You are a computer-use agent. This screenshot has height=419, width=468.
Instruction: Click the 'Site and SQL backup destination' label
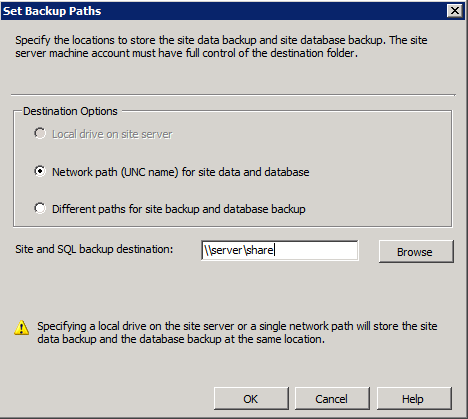[94, 249]
